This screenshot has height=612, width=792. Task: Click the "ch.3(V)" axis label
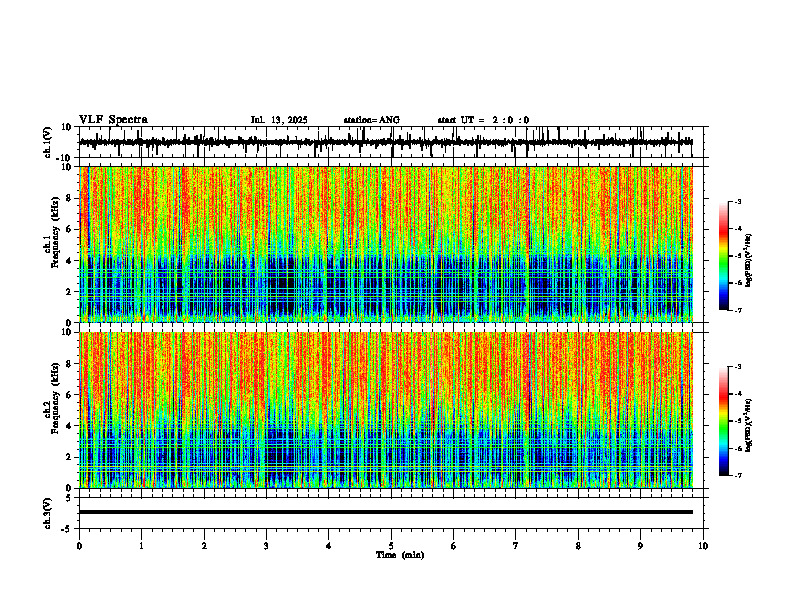pyautogui.click(x=47, y=513)
